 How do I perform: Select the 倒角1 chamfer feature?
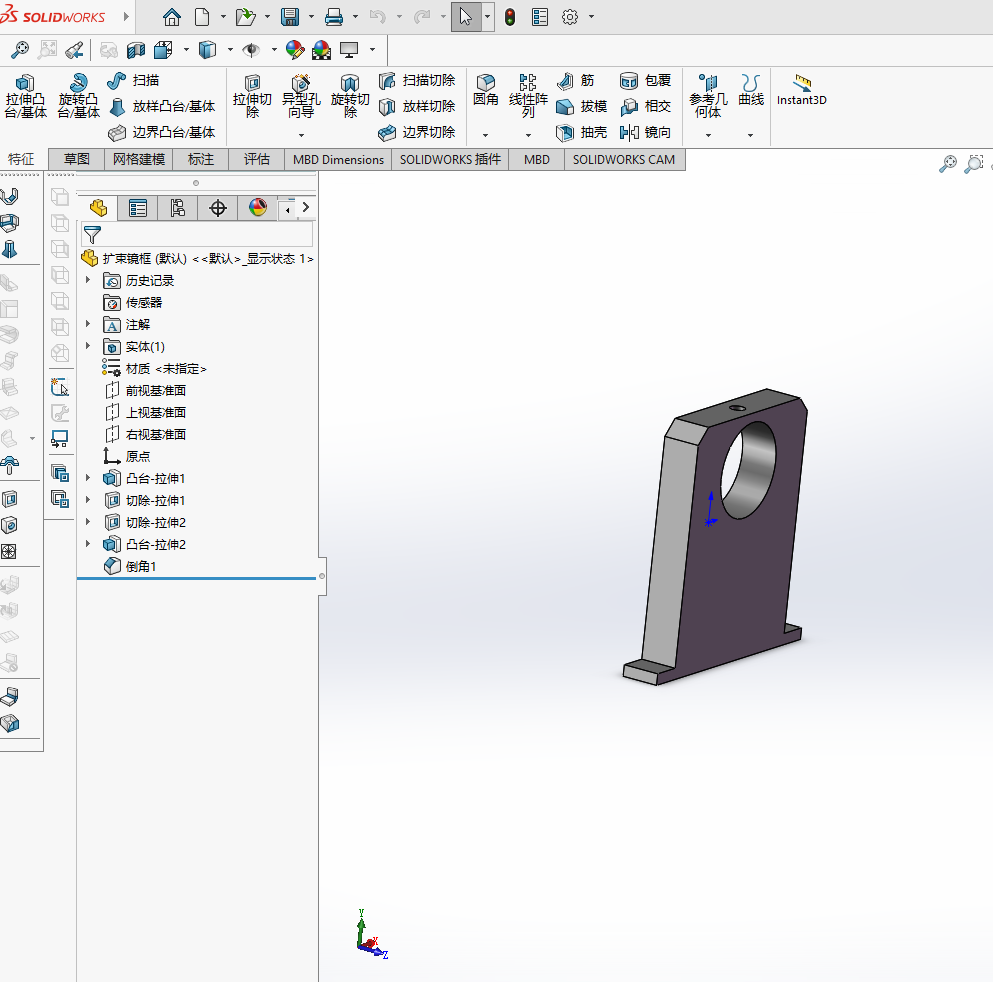click(x=130, y=567)
